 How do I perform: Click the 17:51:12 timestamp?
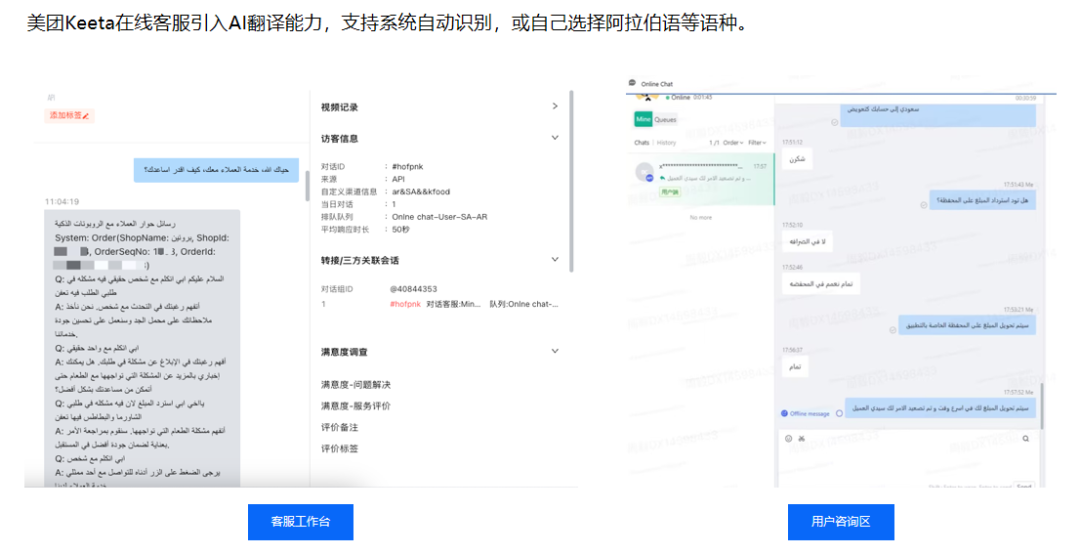(x=792, y=143)
